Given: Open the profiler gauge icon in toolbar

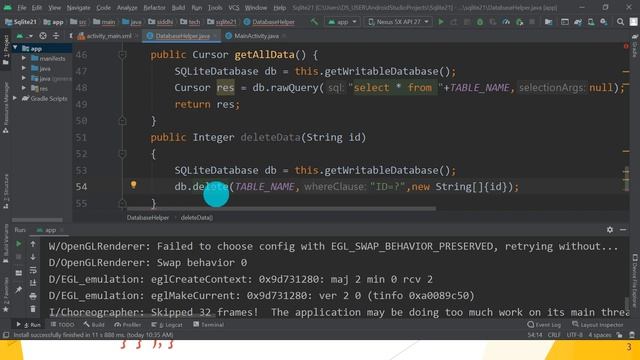Looking at the screenshot, I should coord(506,22).
